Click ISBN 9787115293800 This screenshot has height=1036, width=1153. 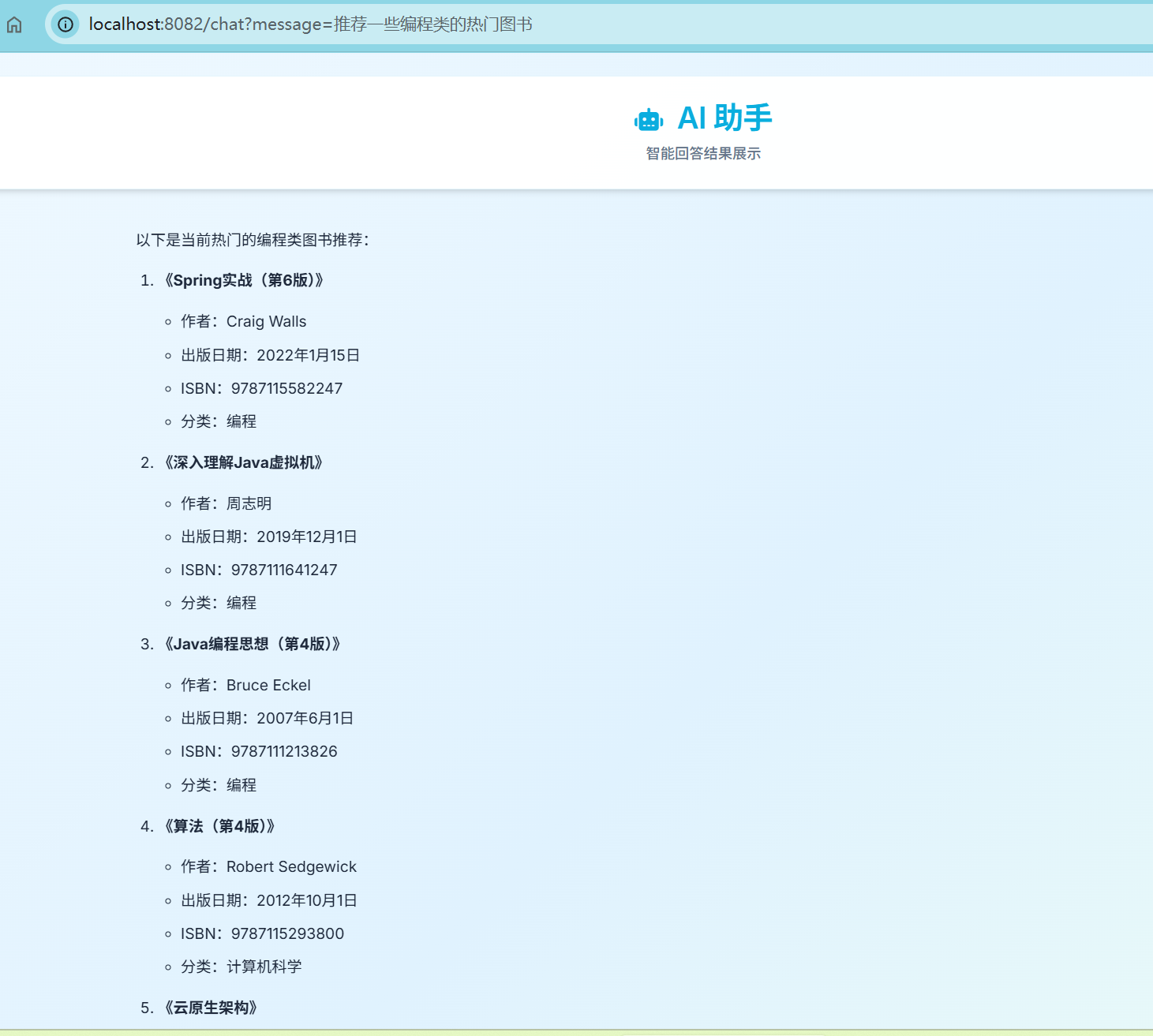tap(262, 933)
